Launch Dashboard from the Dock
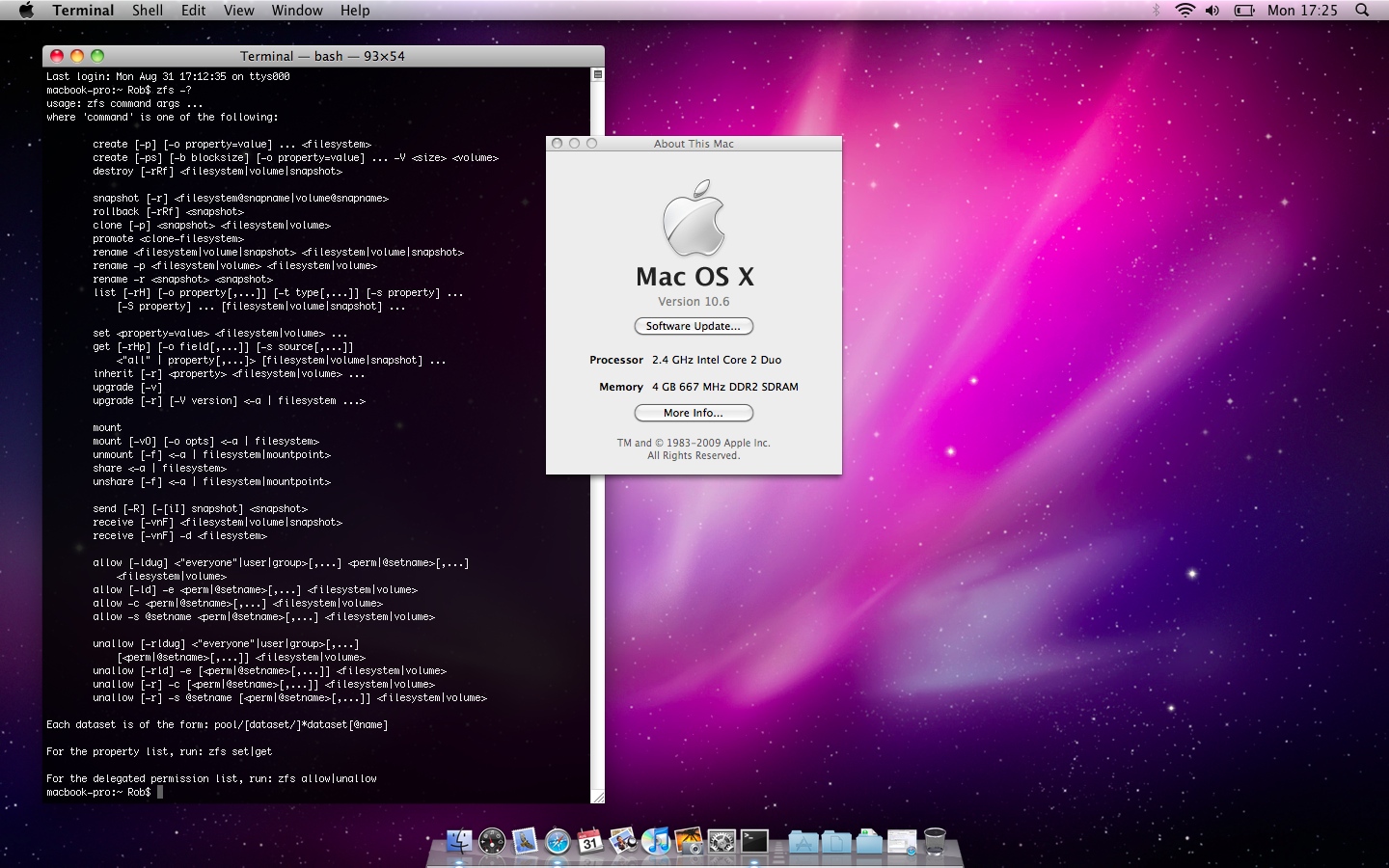 [492, 841]
